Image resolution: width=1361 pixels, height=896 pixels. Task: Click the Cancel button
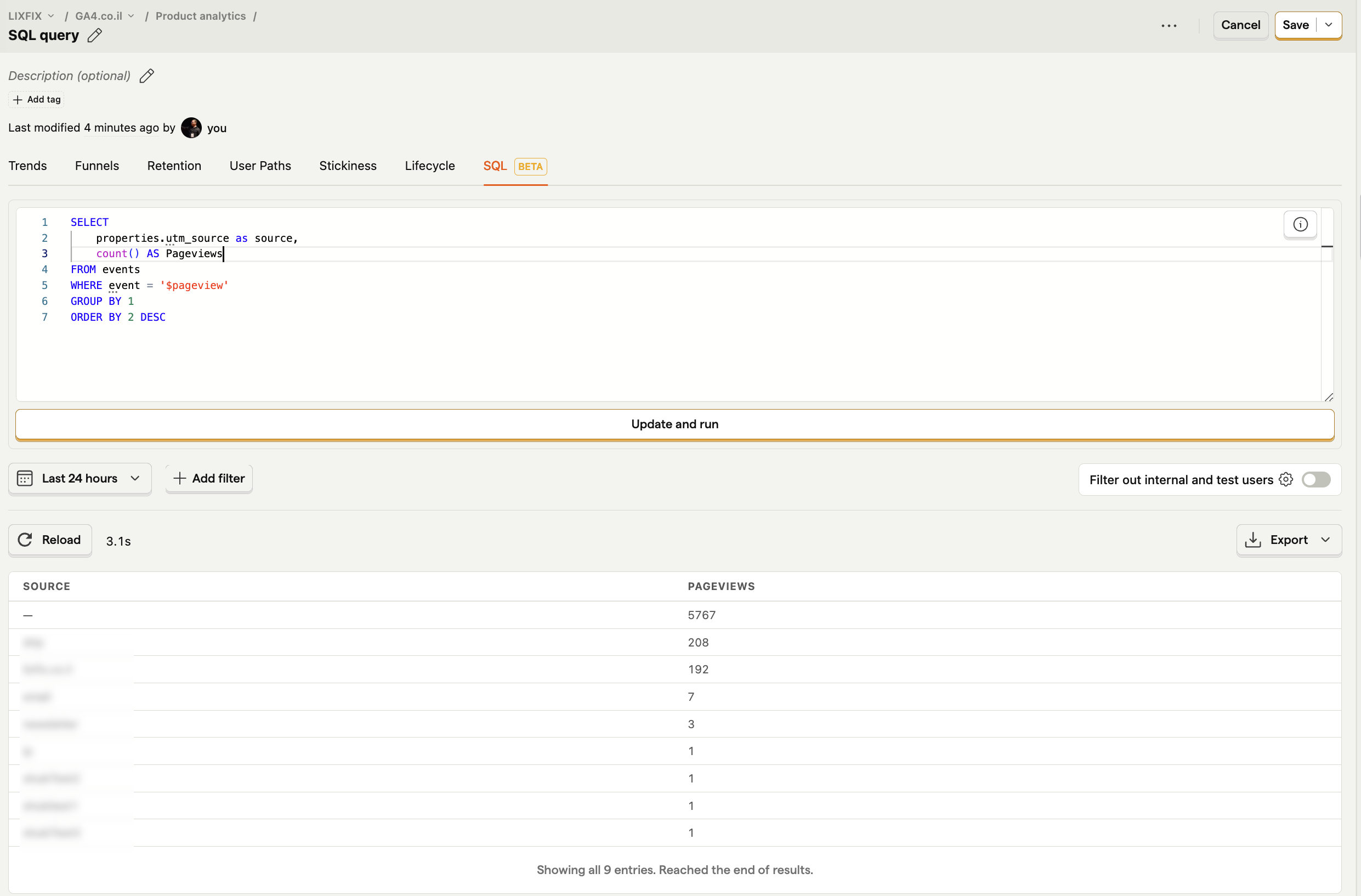pos(1240,25)
